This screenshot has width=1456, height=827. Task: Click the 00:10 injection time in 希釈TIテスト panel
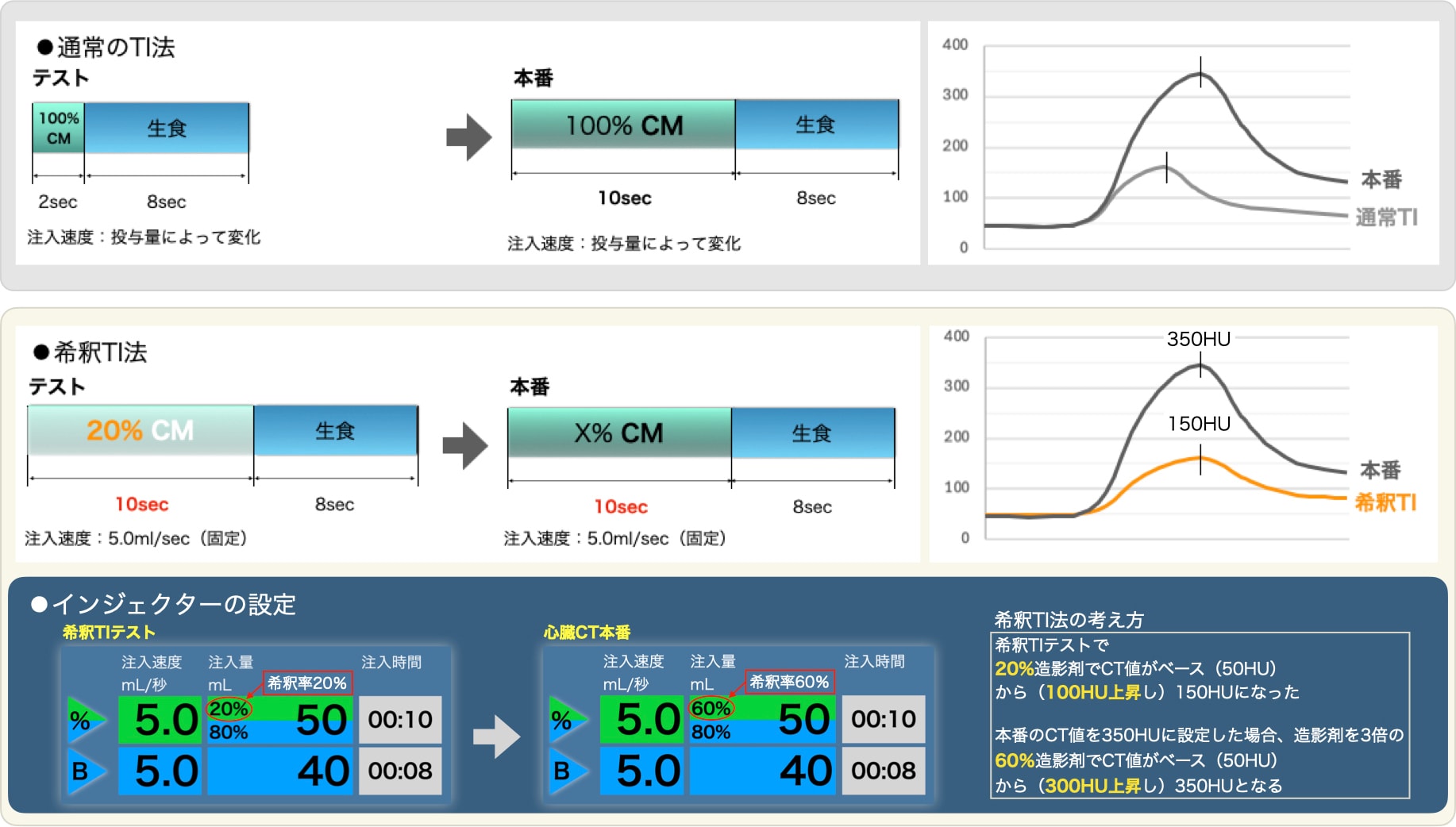pos(400,720)
